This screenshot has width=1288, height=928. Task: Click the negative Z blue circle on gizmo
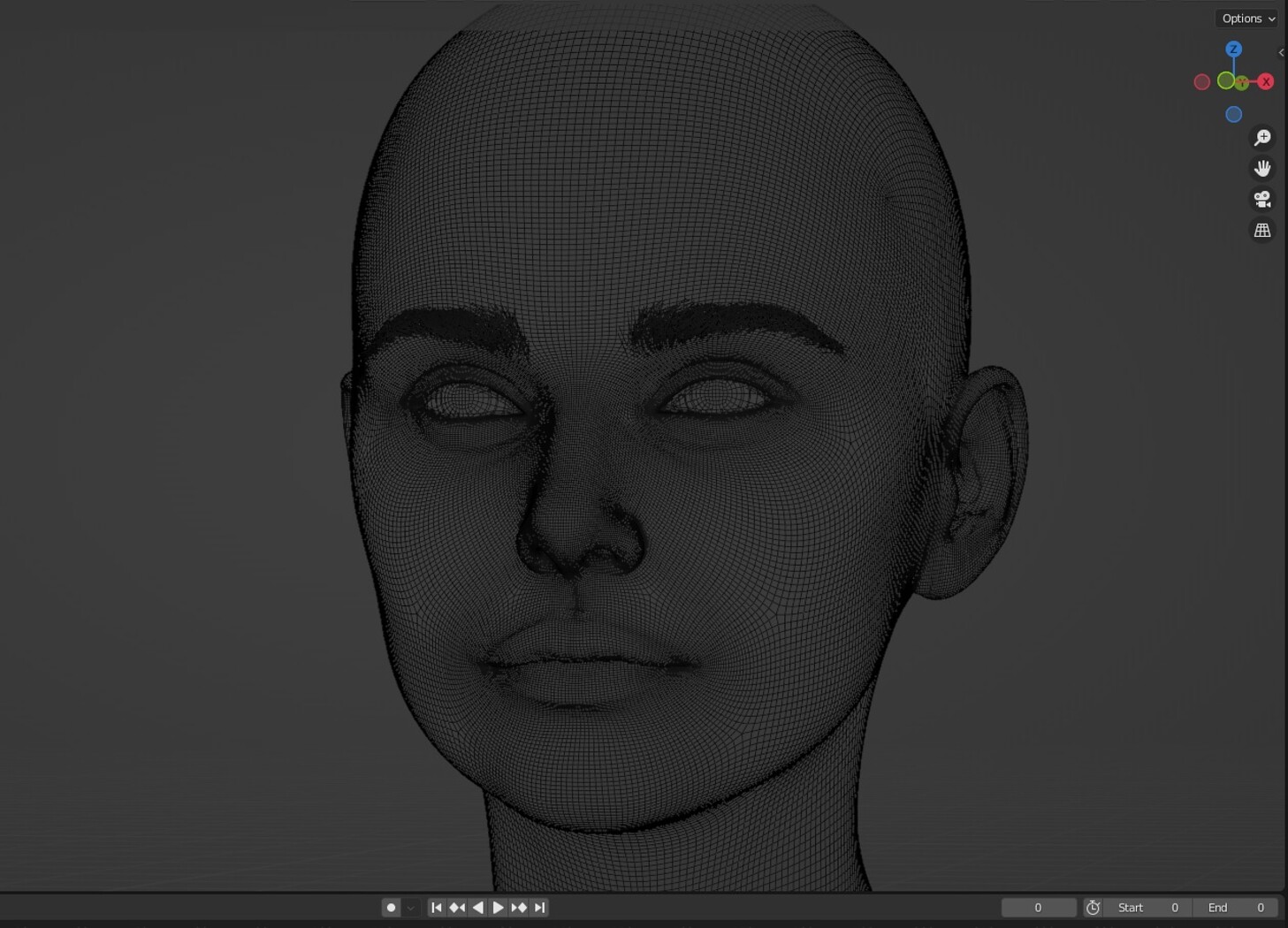[x=1233, y=114]
